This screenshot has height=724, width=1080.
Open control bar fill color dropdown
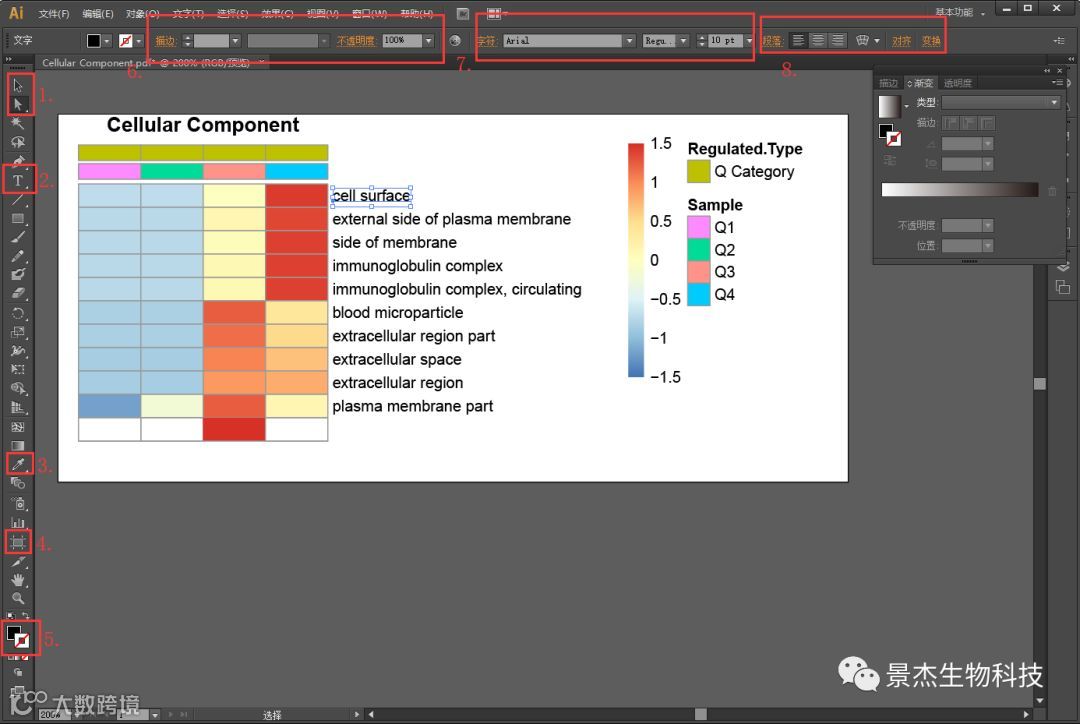point(107,41)
